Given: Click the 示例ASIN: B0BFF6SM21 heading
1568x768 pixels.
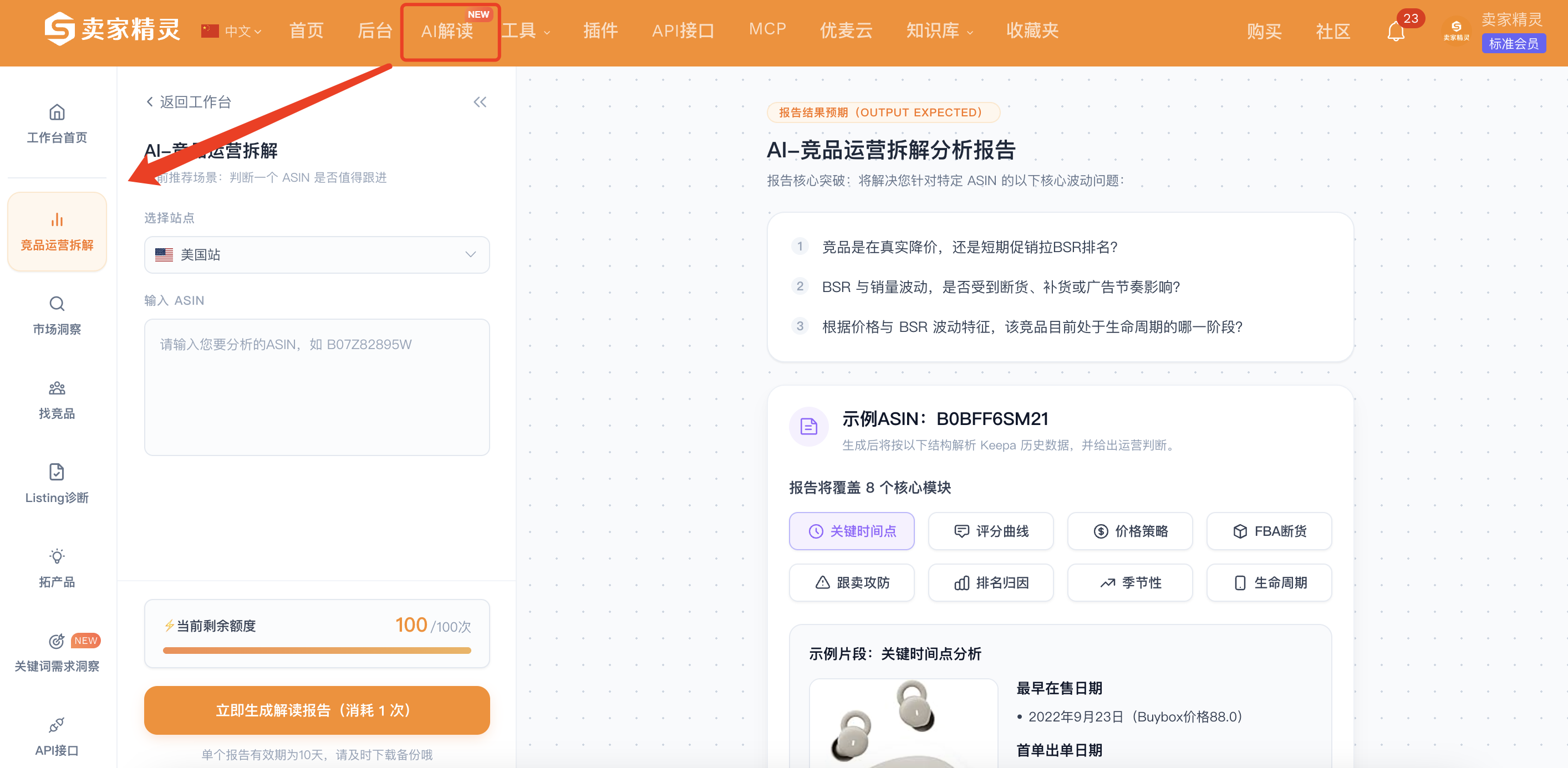Looking at the screenshot, I should (x=945, y=419).
